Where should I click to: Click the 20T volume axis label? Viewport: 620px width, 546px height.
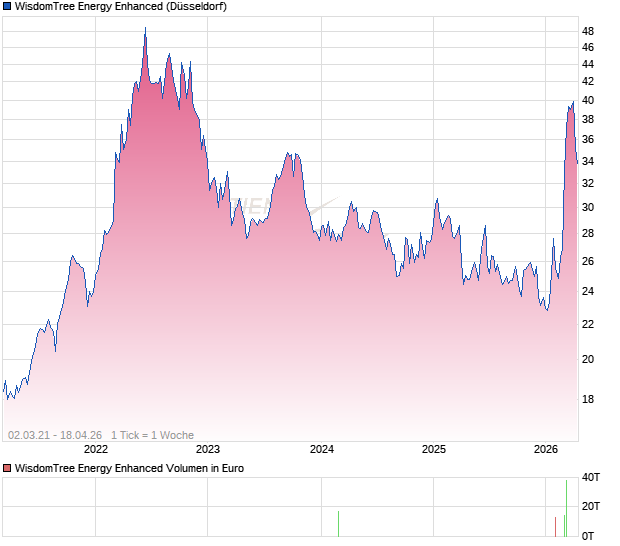point(590,506)
